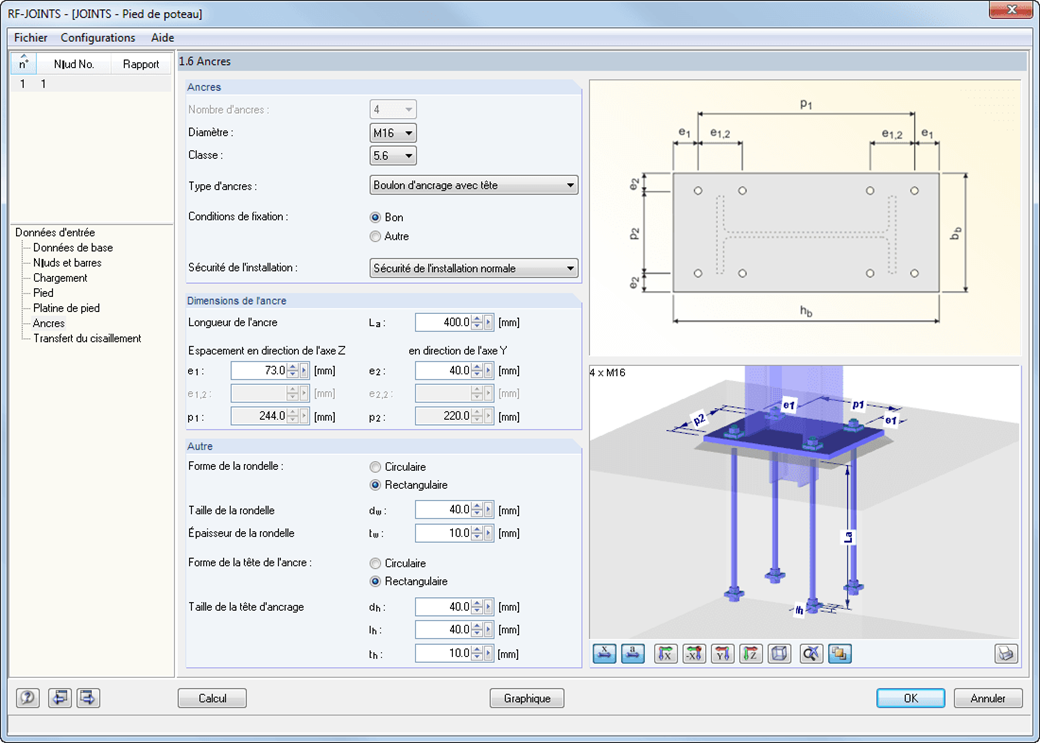Viewport: 1040px width, 743px height.
Task: Open arrow menu beside La length field
Action: (489, 323)
